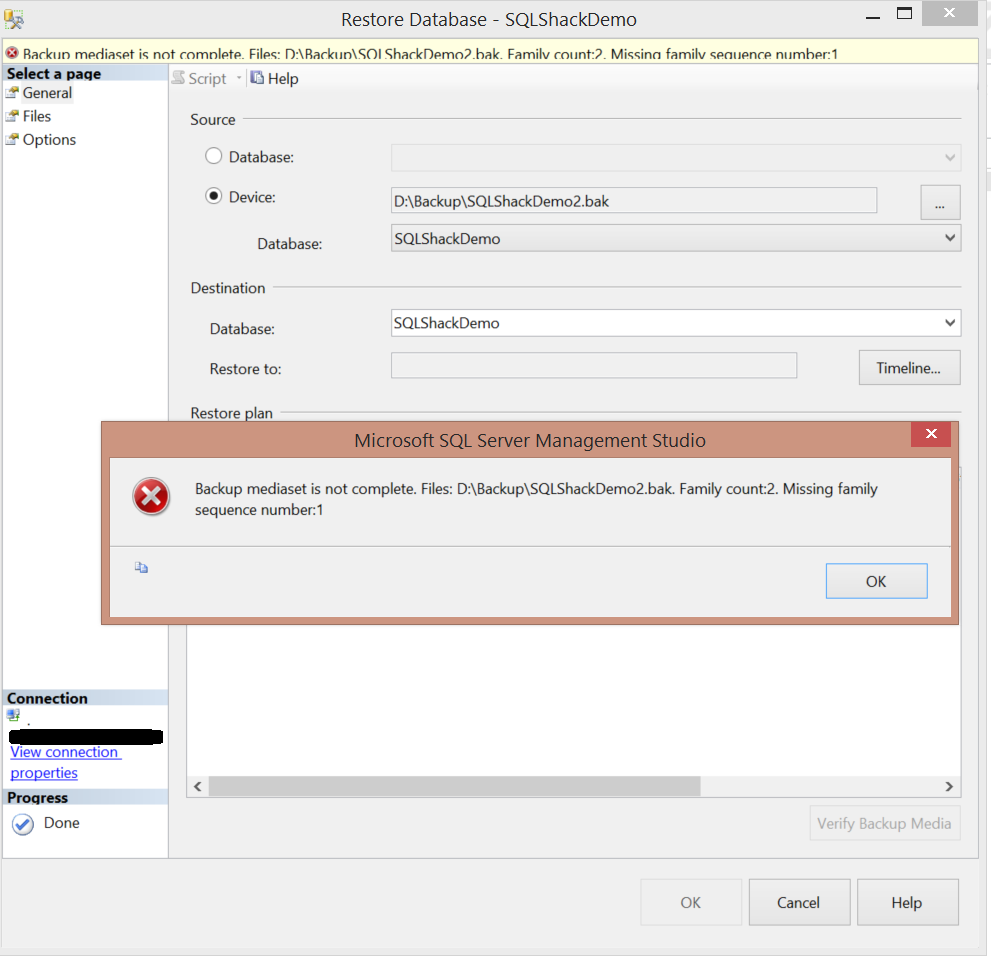Click the Done progress check icon
The width and height of the screenshot is (991, 957).
[x=23, y=824]
